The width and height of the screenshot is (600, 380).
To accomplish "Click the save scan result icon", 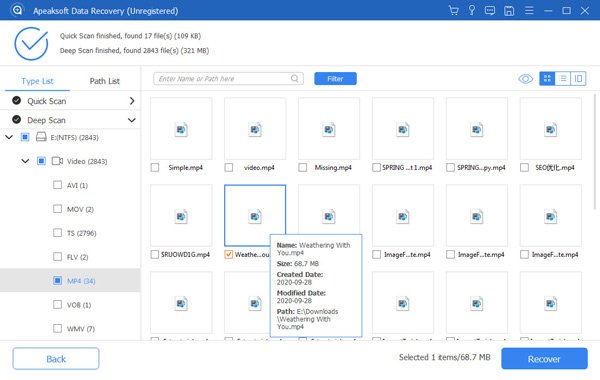I will [x=509, y=11].
